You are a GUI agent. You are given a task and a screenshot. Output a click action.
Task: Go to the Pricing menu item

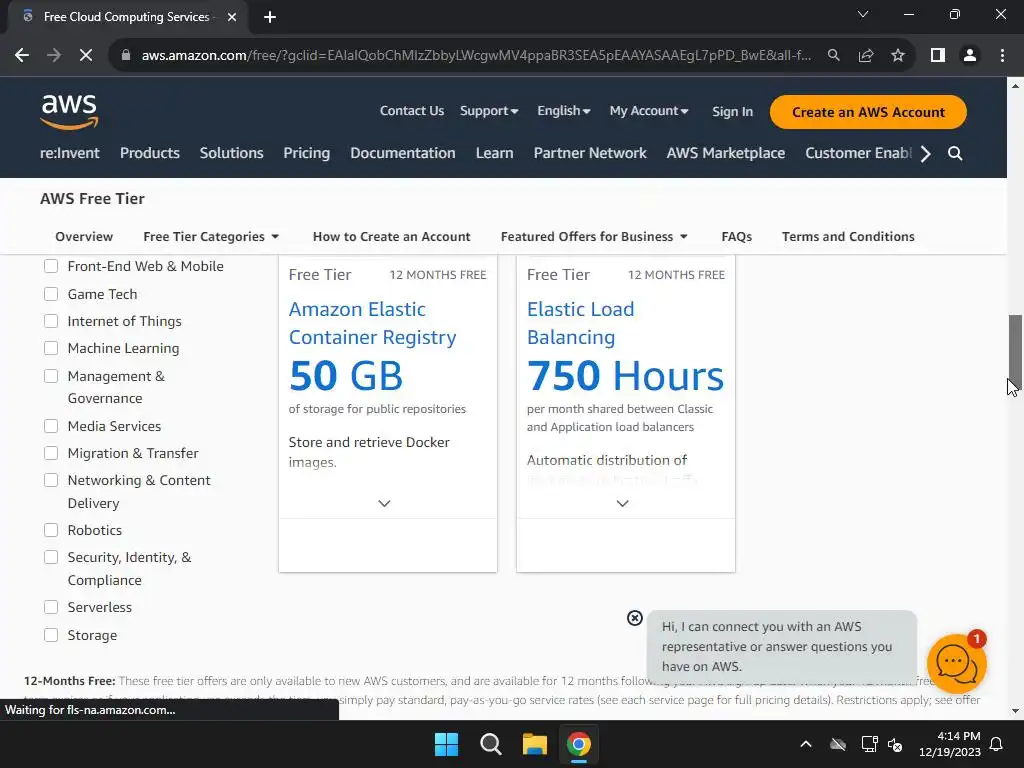point(306,153)
